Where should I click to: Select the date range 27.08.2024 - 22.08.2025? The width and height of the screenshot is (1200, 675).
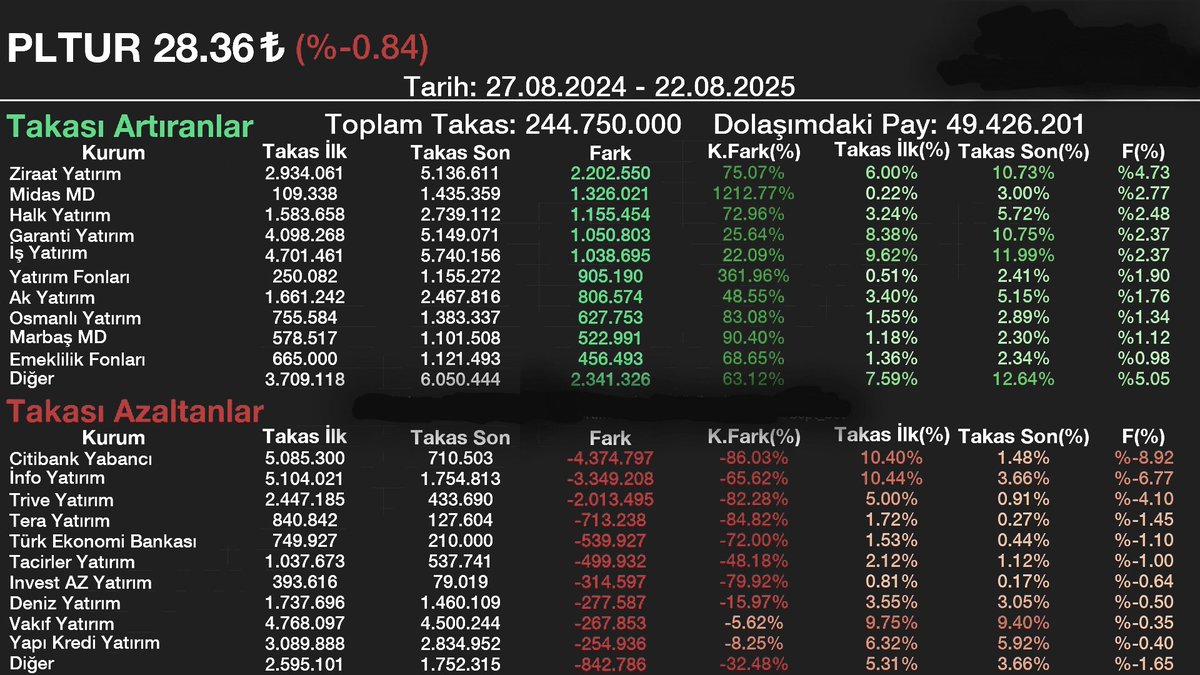tap(640, 86)
